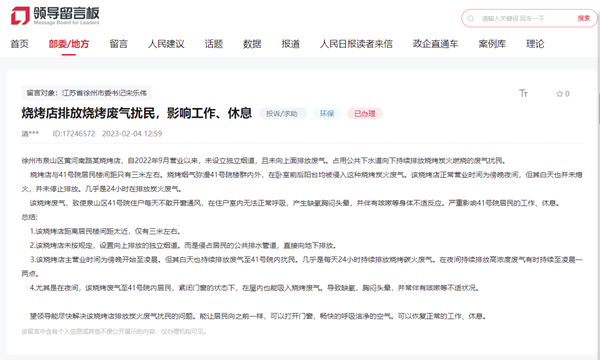
Task: Click the message ID:17246572 text
Action: [74, 134]
